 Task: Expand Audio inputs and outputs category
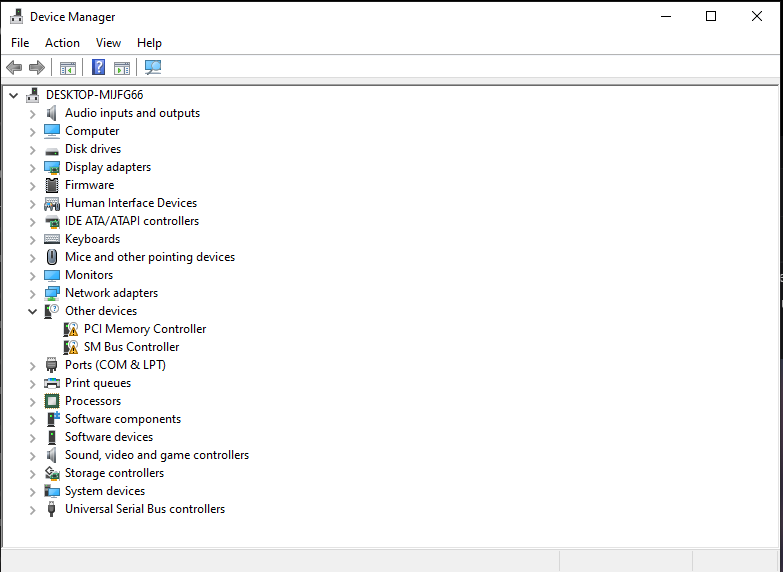point(32,114)
